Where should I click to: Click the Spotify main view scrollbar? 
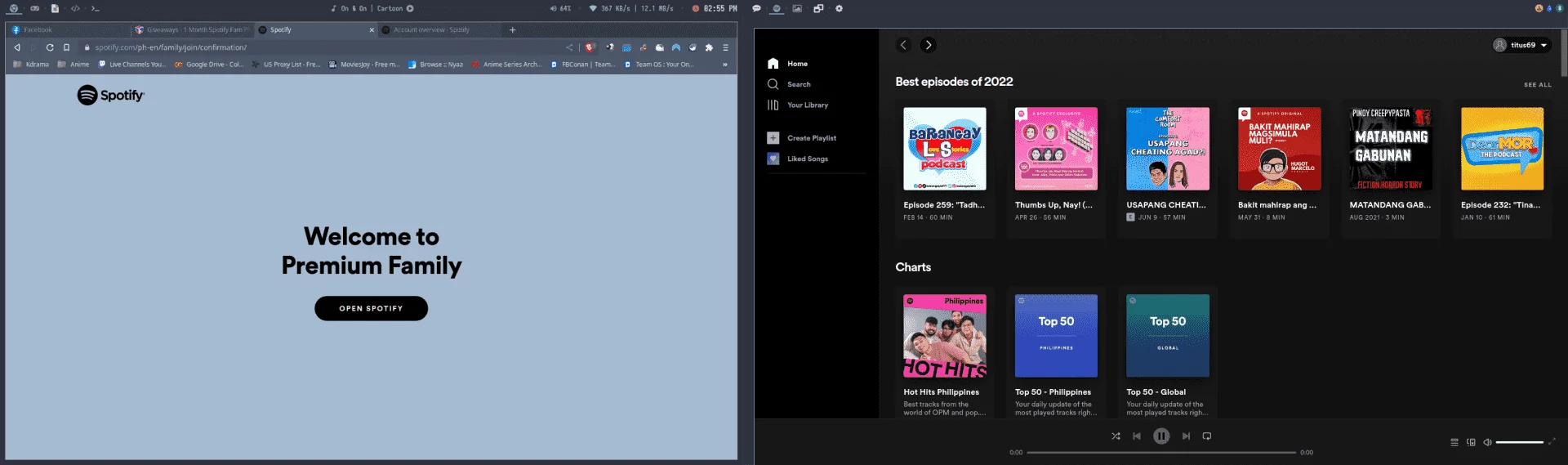1563,53
